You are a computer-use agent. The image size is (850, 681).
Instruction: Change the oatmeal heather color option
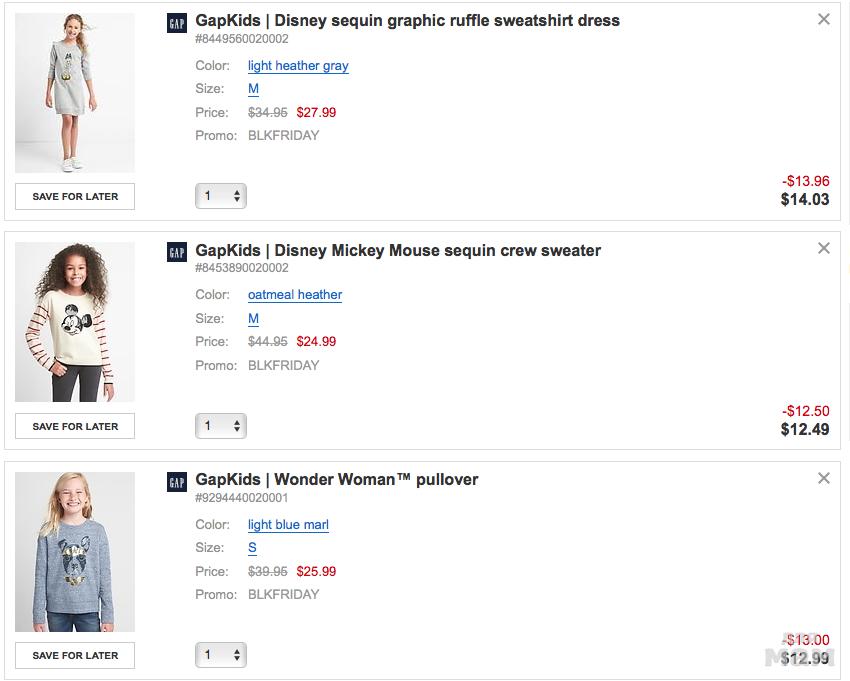click(x=295, y=295)
